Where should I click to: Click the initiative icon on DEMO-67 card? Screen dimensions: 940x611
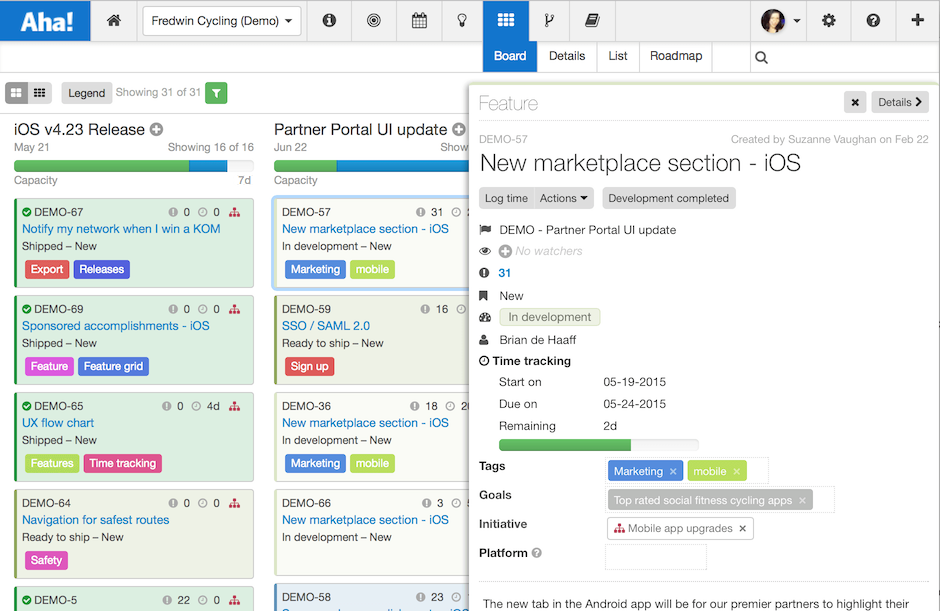[x=234, y=212]
